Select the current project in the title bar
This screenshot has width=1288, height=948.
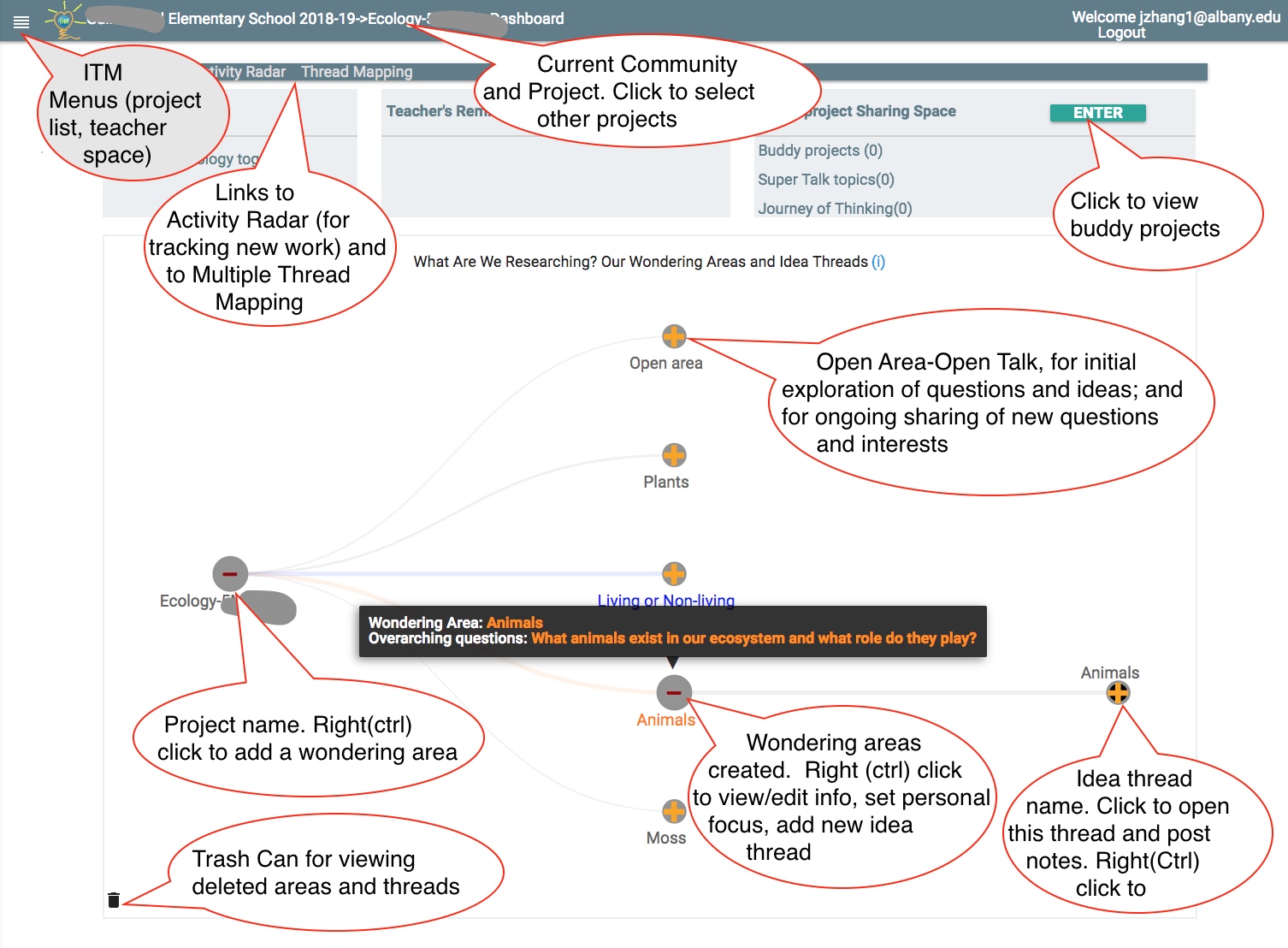pyautogui.click(x=411, y=18)
